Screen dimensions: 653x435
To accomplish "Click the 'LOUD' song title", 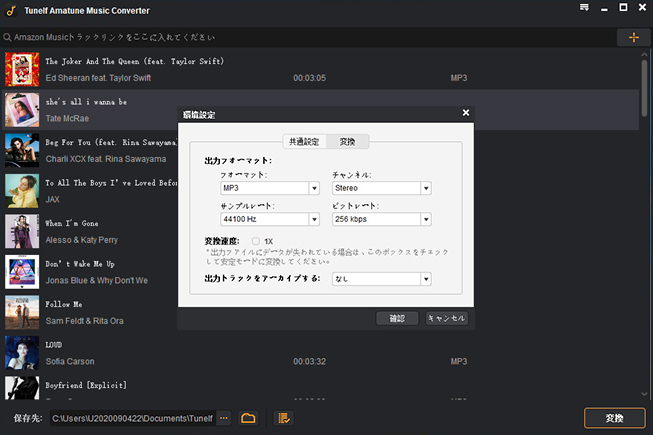I will pyautogui.click(x=54, y=345).
